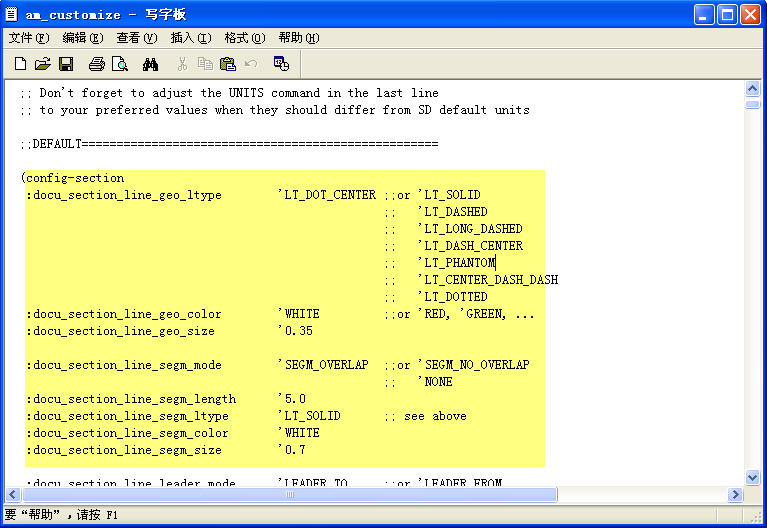Viewport: 767px width, 528px height.
Task: Click the 'RED, 'GREEN, ... comment
Action: coord(476,314)
